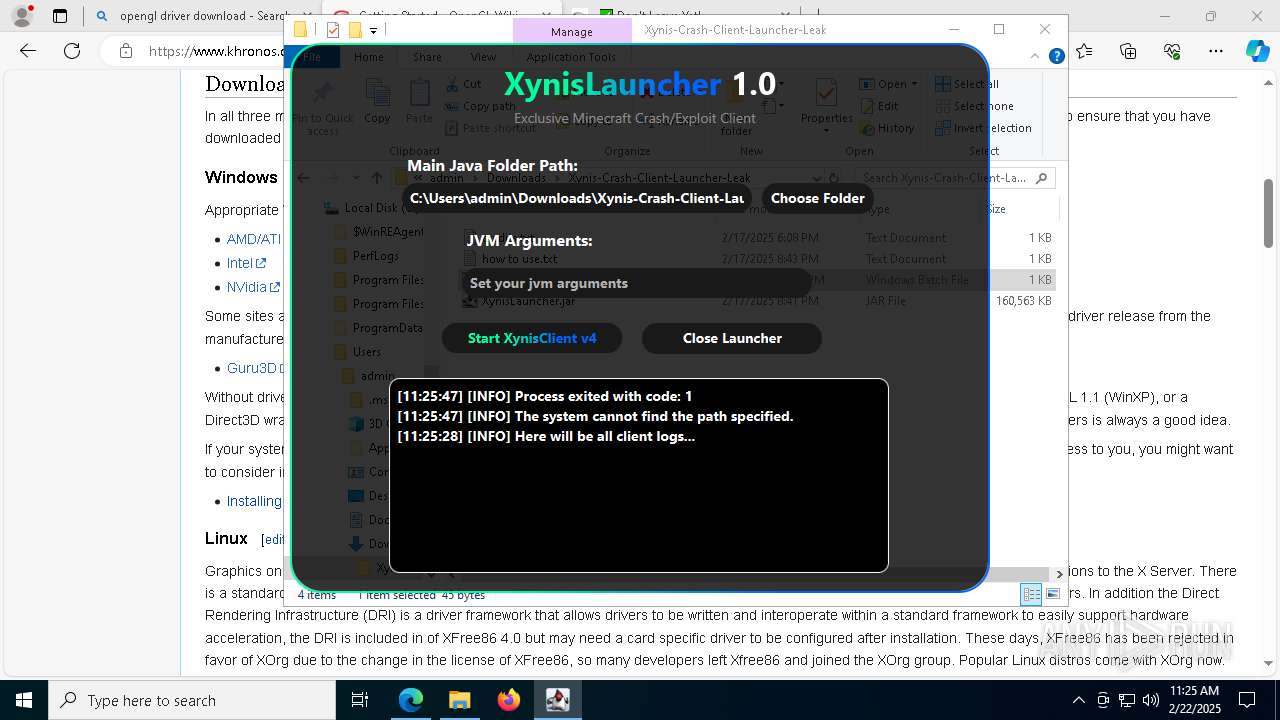The height and width of the screenshot is (720, 1280).
Task: Collapse the File Explorer ribbon chevron
Action: (x=1036, y=57)
